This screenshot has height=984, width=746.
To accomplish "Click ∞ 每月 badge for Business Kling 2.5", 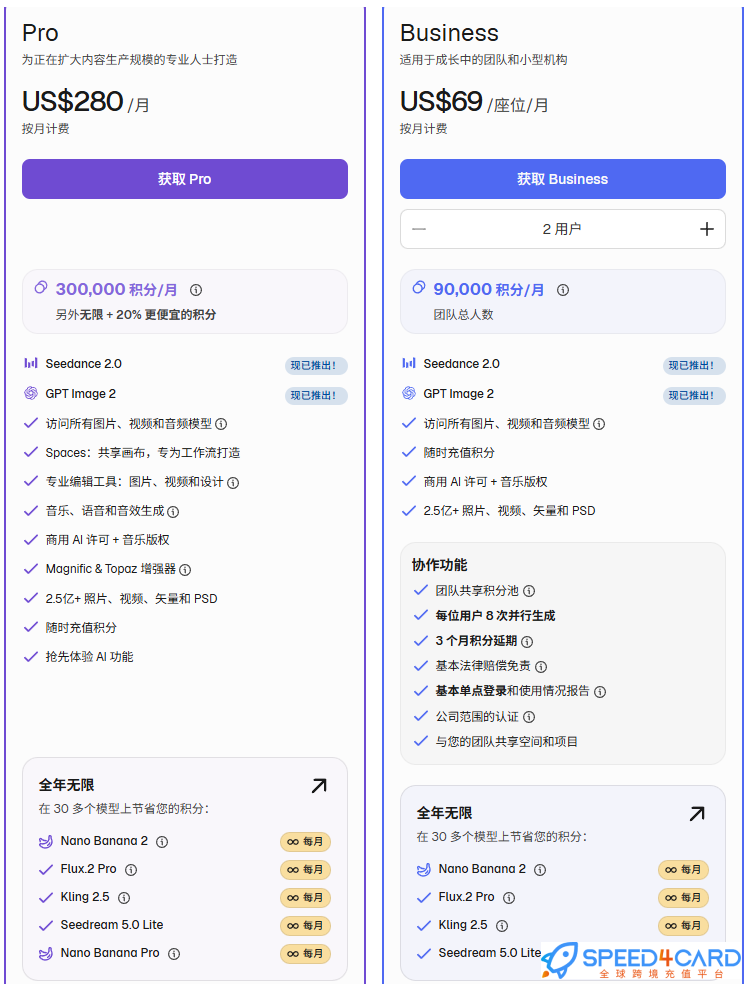I will [683, 926].
